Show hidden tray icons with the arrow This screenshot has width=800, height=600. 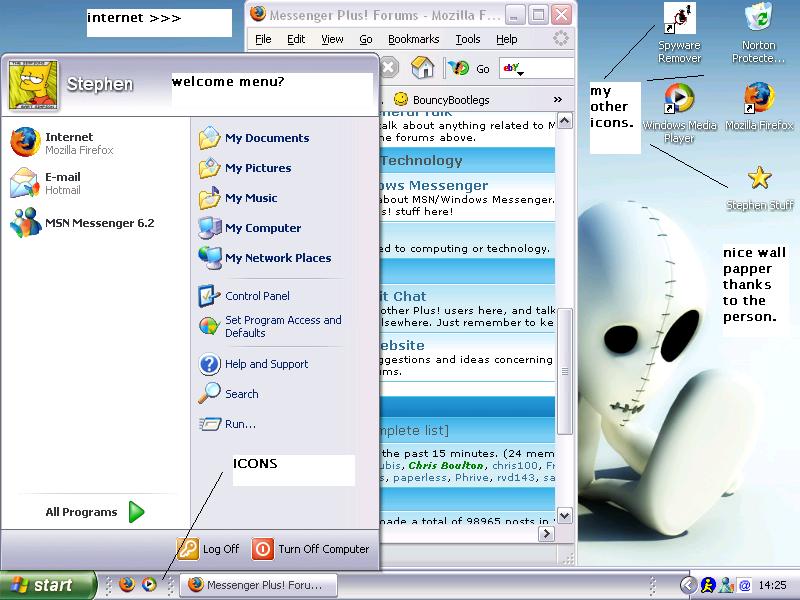[688, 585]
